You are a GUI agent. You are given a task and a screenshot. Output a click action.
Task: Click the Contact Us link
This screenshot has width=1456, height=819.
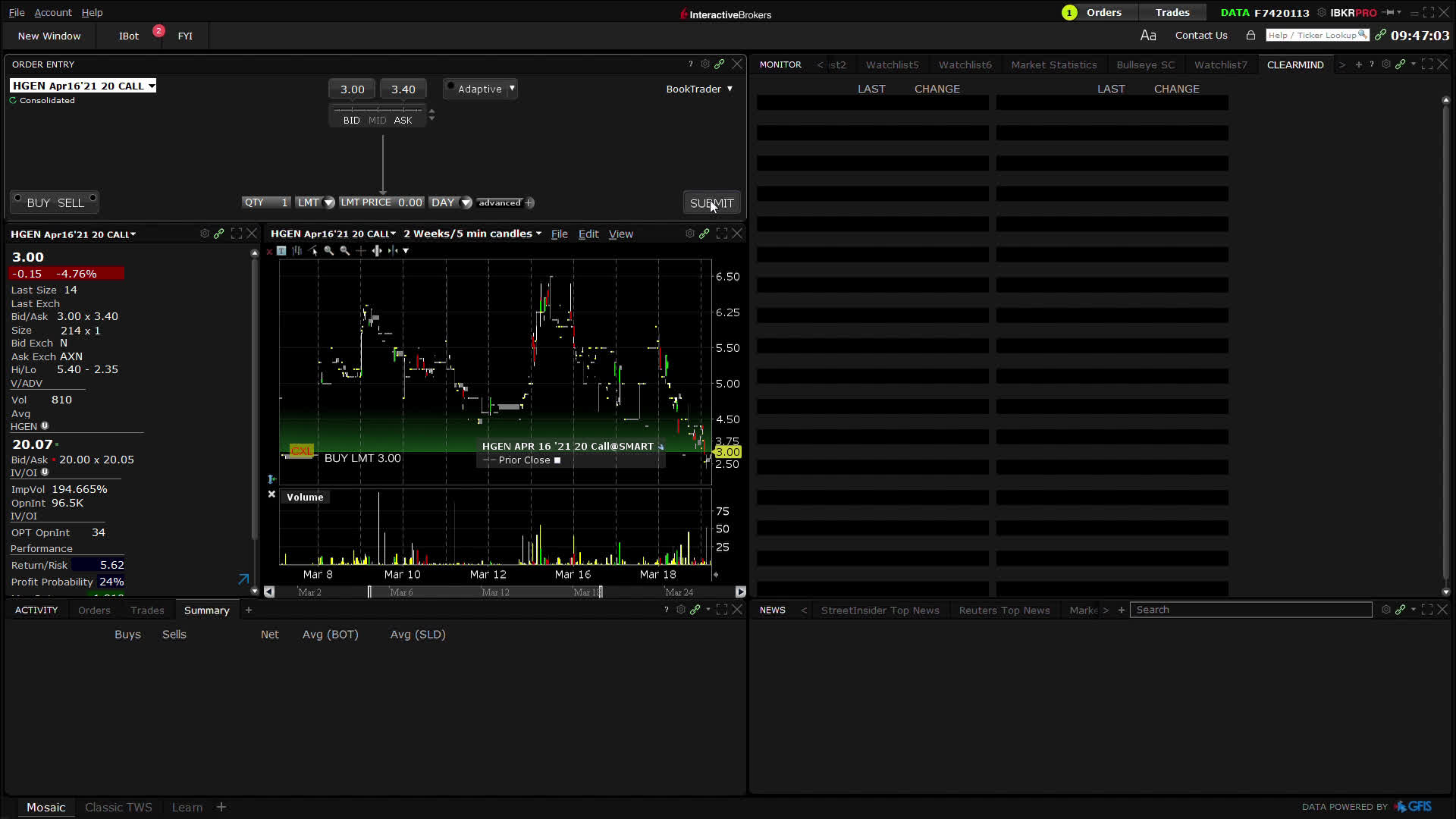(1201, 36)
